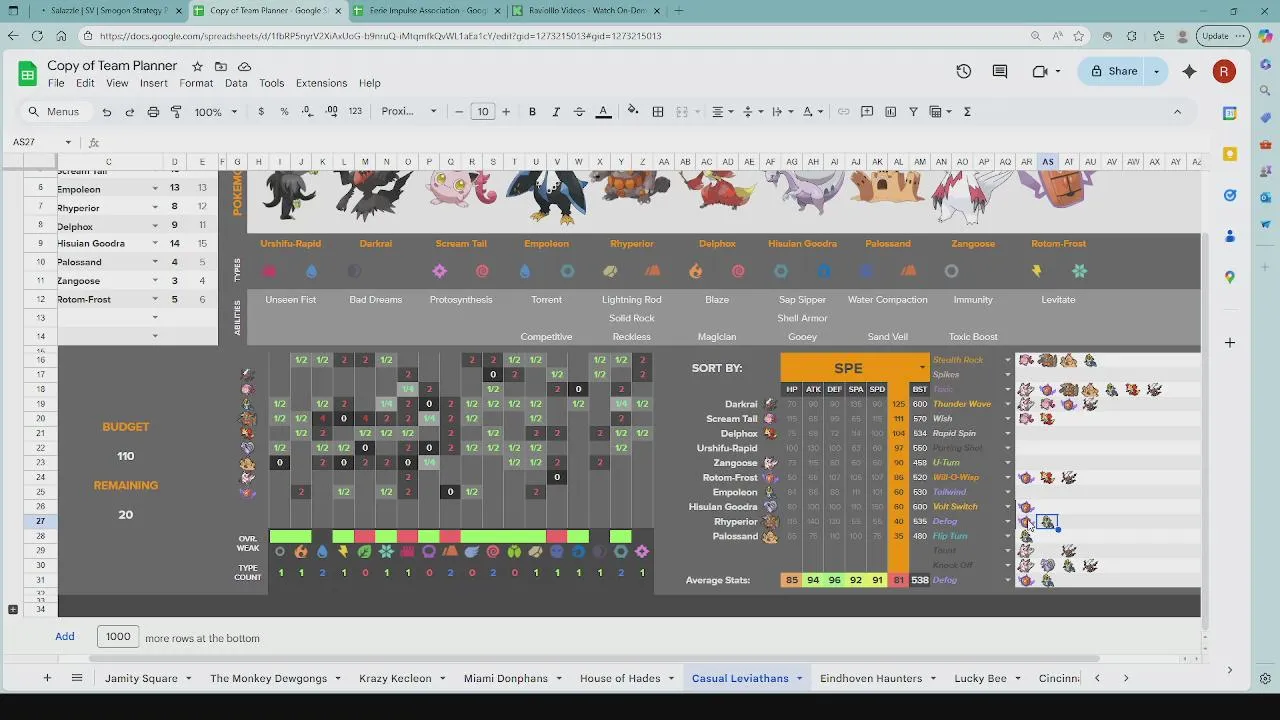Open horizontal align options
Viewport: 1280px width, 720px height.
[721, 112]
